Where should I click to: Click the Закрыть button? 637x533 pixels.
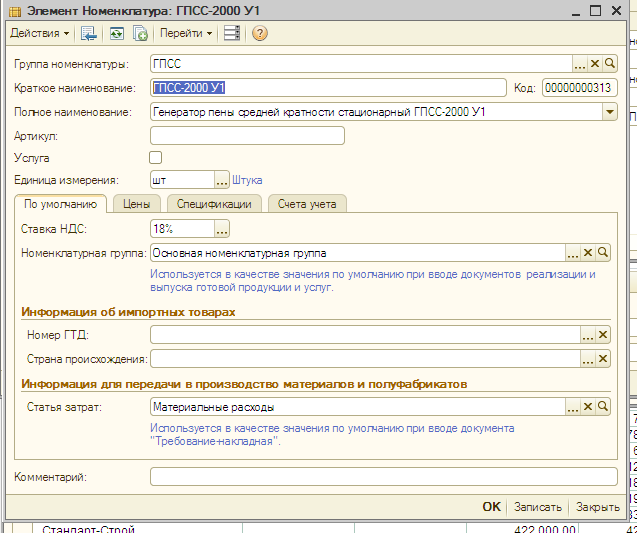(598, 507)
